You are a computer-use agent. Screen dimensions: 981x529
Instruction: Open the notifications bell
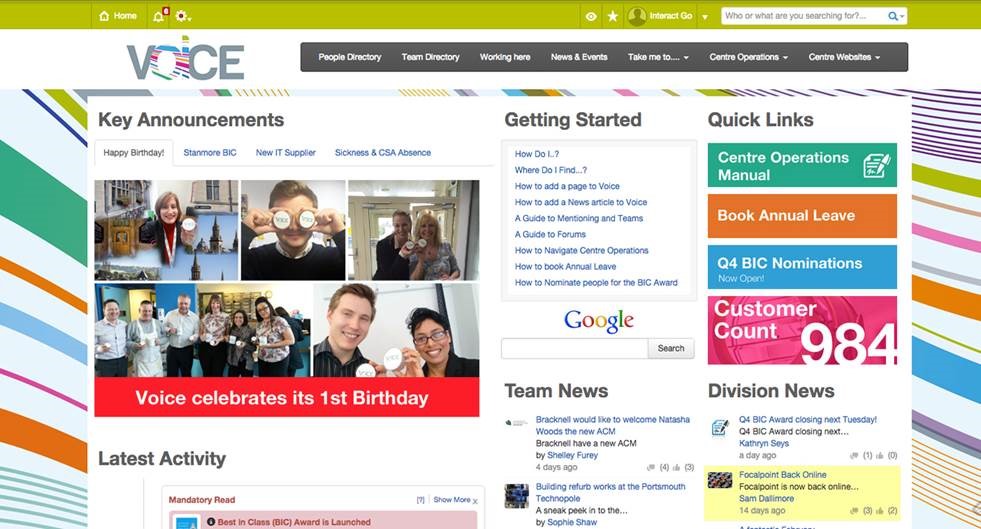click(159, 16)
